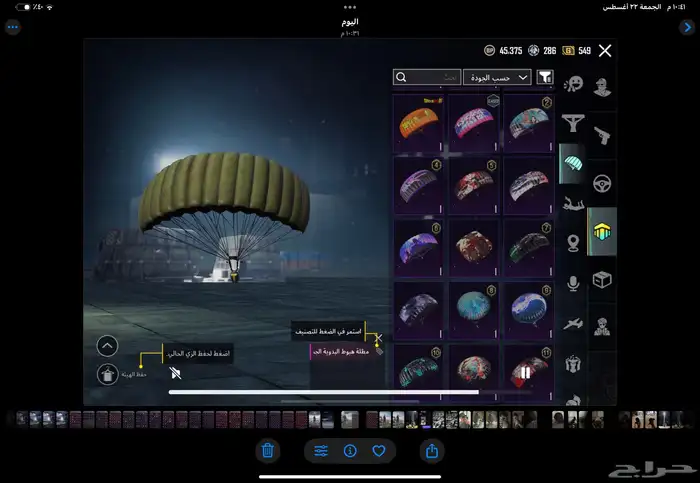The image size is (700, 483).
Task: Focus the inventory search field
Action: tap(427, 77)
